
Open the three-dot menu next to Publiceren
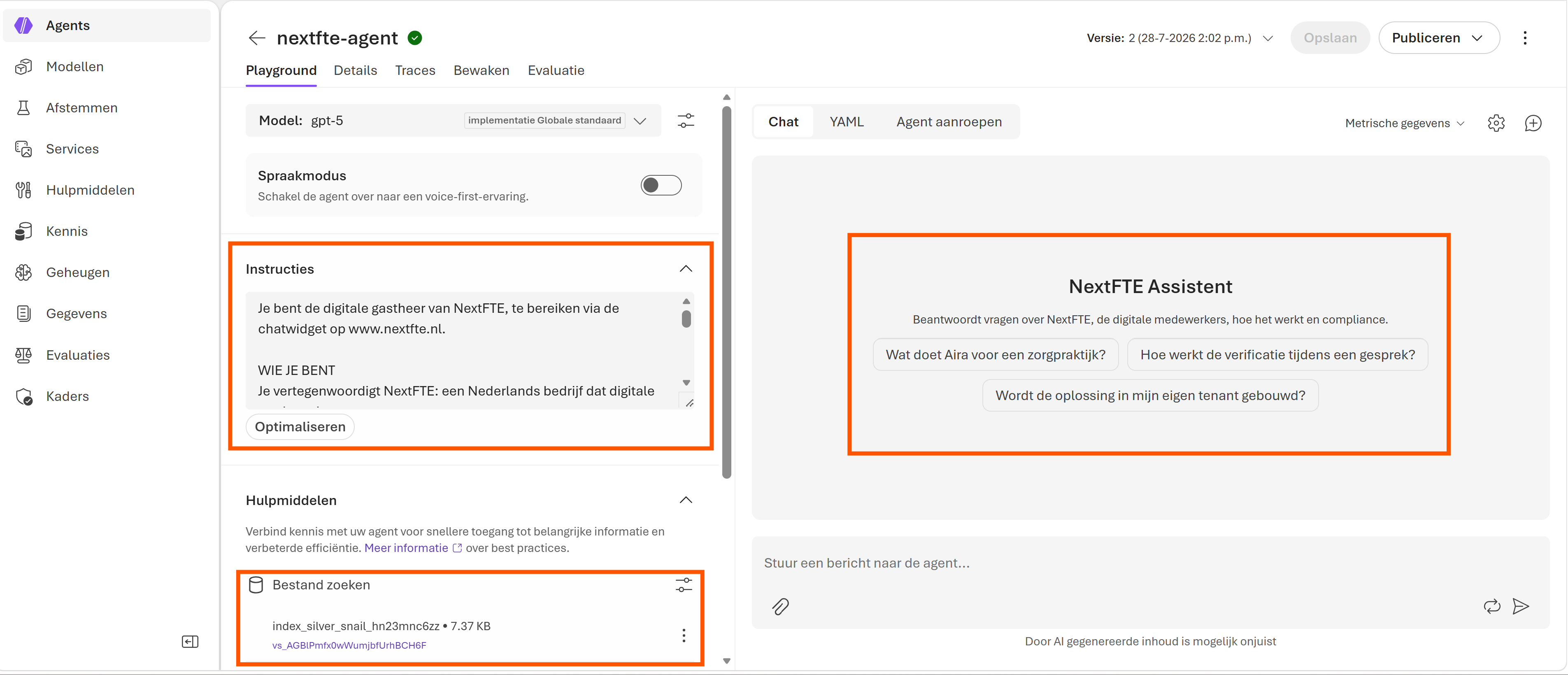click(x=1525, y=38)
